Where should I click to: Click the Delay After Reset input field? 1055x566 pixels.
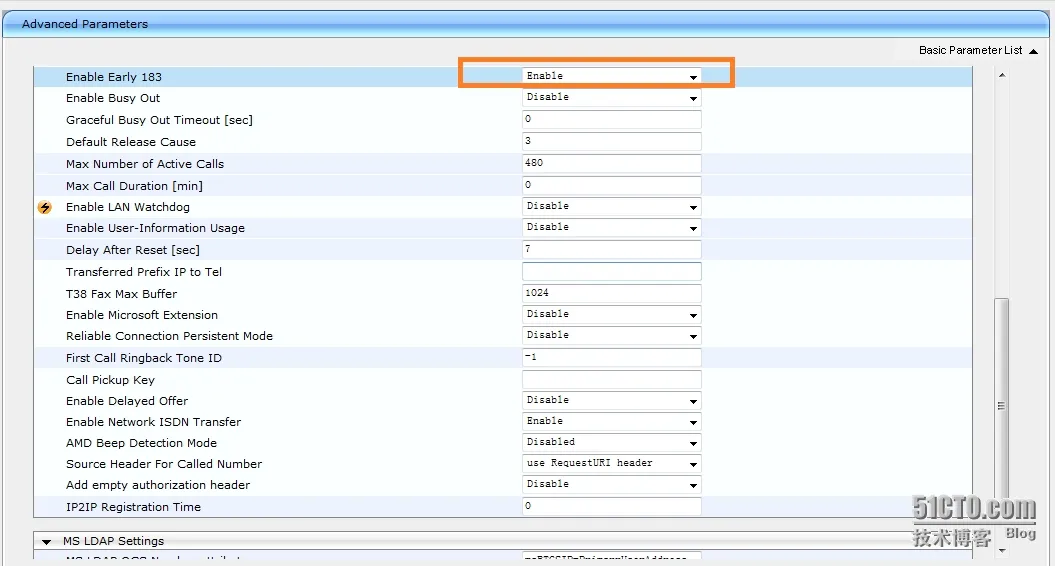[x=612, y=249]
